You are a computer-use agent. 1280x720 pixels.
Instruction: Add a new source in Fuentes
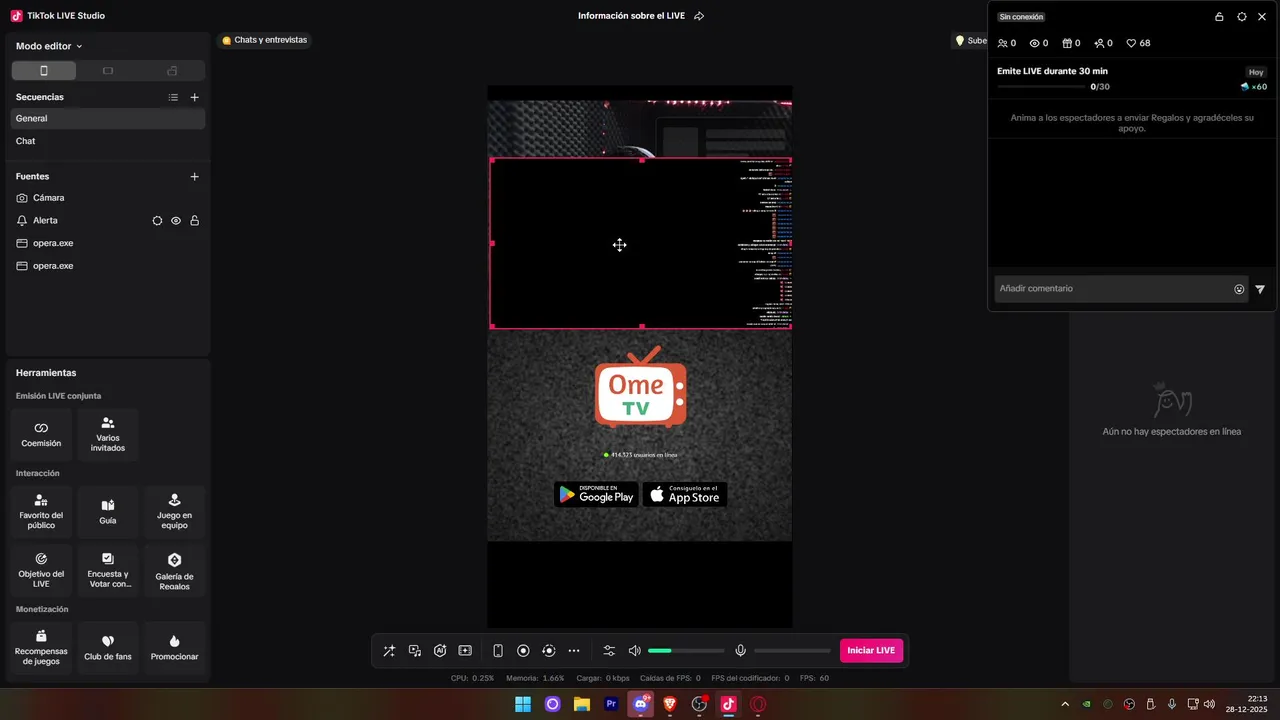click(x=195, y=176)
